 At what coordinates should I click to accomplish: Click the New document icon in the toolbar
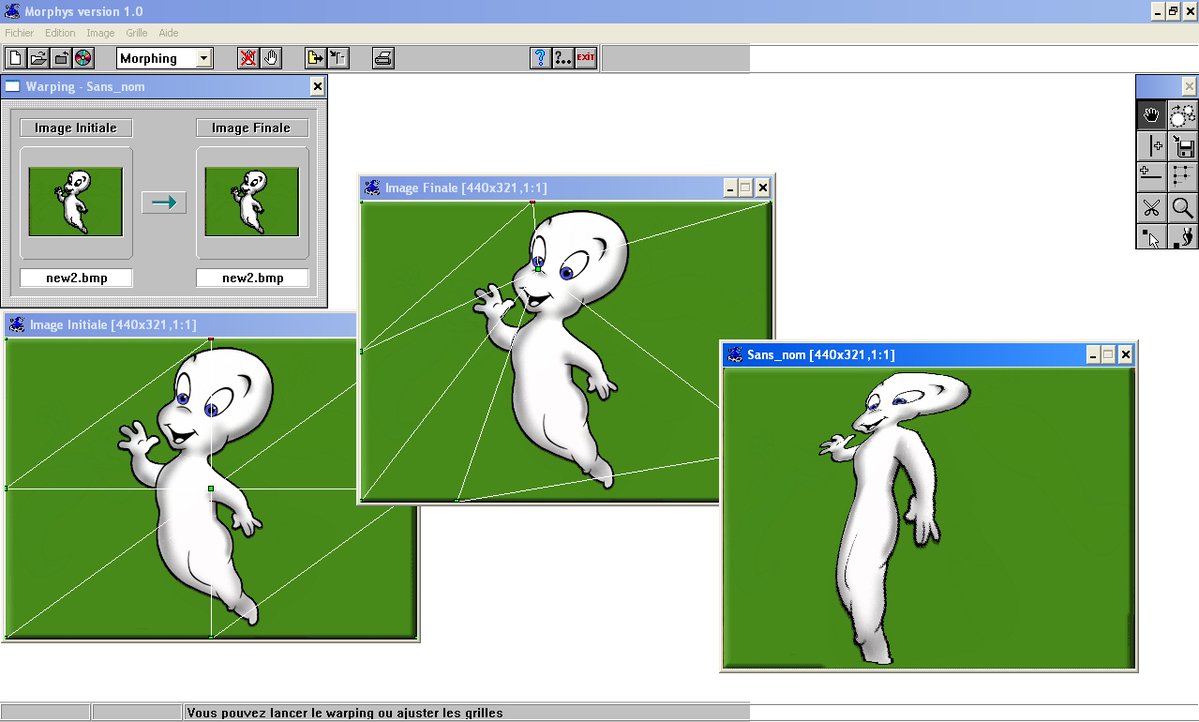click(15, 58)
